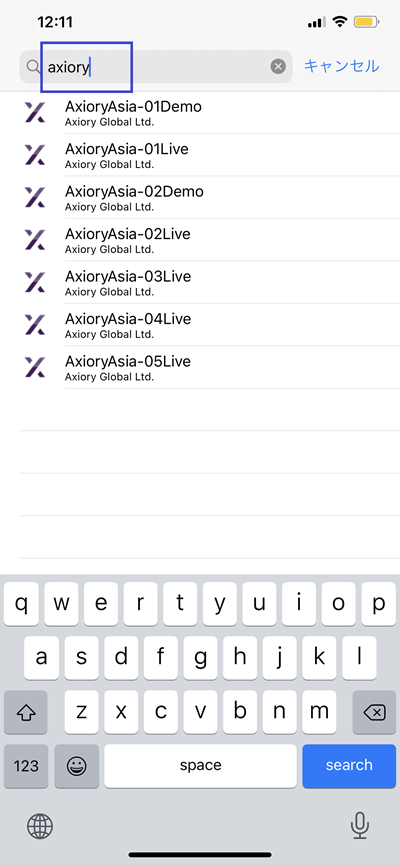The height and width of the screenshot is (865, 400).
Task: Tap the microphone dictation icon
Action: click(360, 826)
